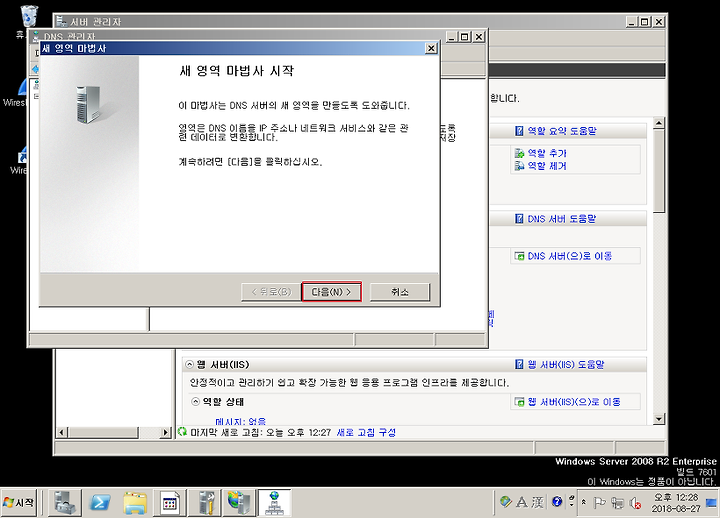Collapse the 웹 서버(IIS) section chevron
Screen dimensions: 720x518
point(189,365)
